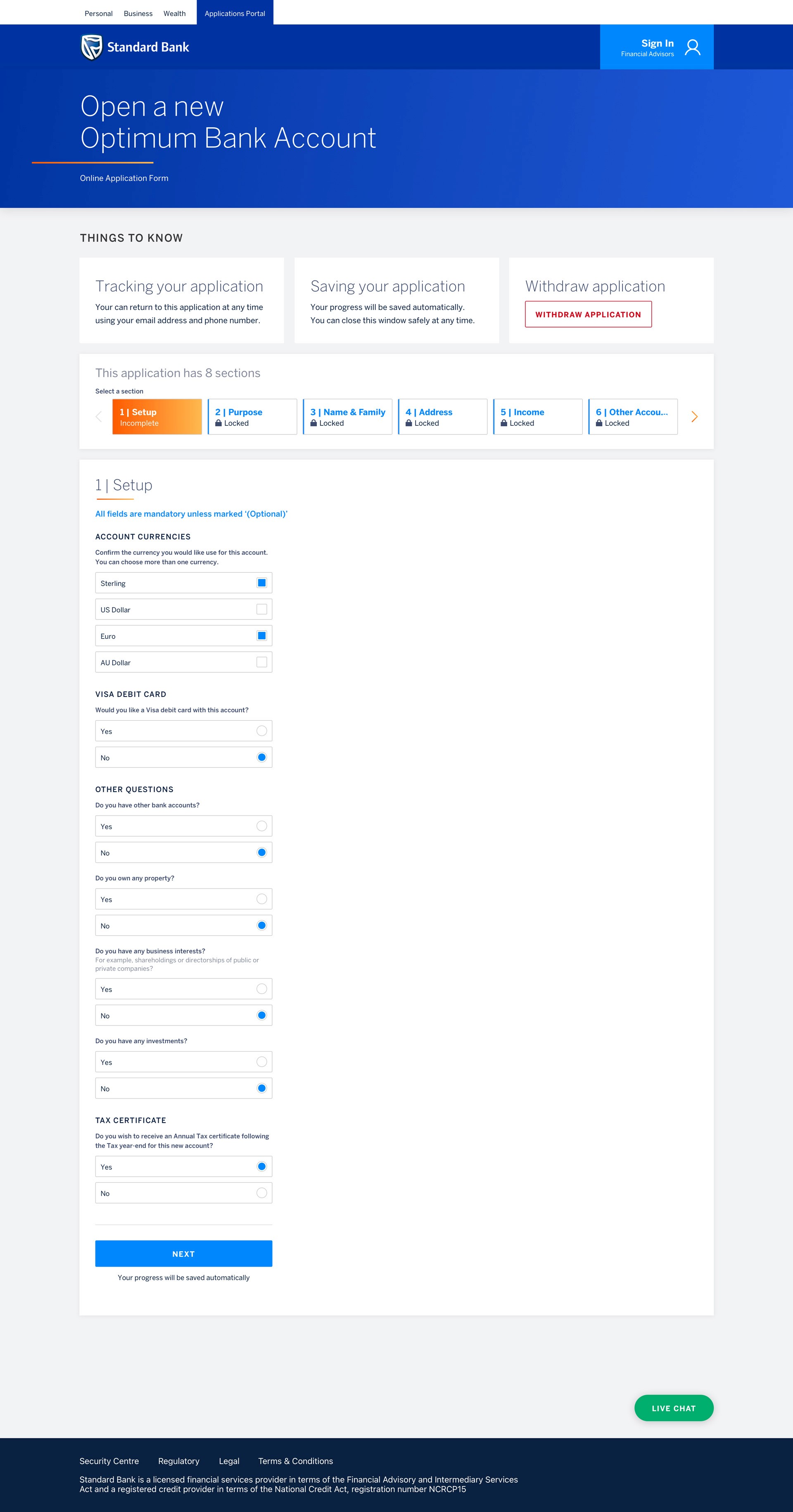
Task: Click lock icon on Other Accounts section
Action: tap(599, 423)
